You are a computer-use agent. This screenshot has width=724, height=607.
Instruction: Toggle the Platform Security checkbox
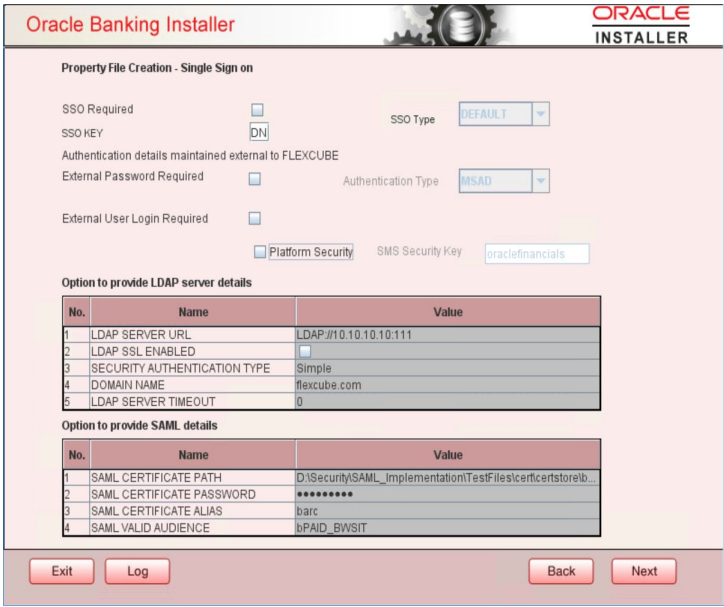click(x=260, y=252)
